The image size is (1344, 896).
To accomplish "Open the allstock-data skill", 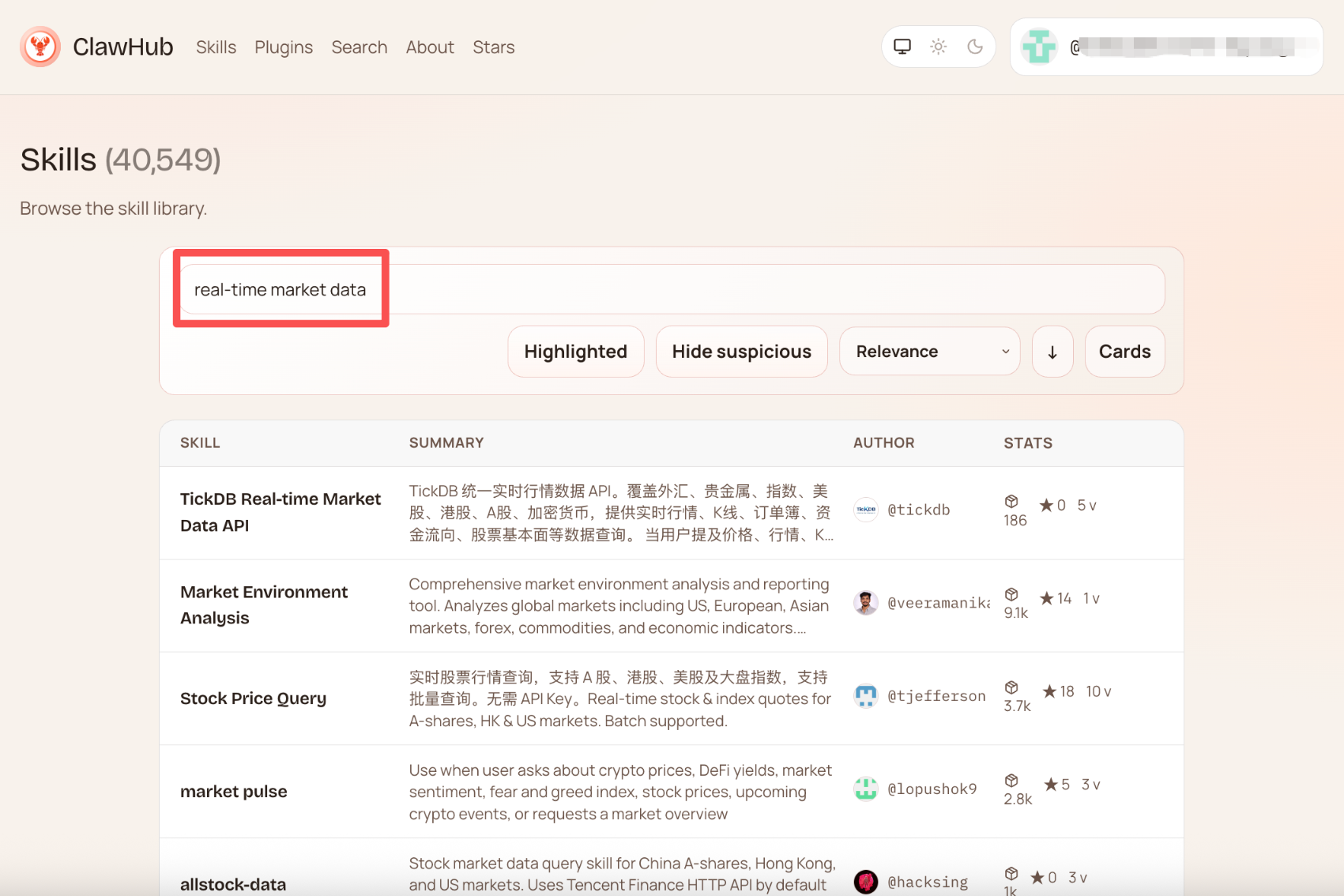I will point(233,884).
